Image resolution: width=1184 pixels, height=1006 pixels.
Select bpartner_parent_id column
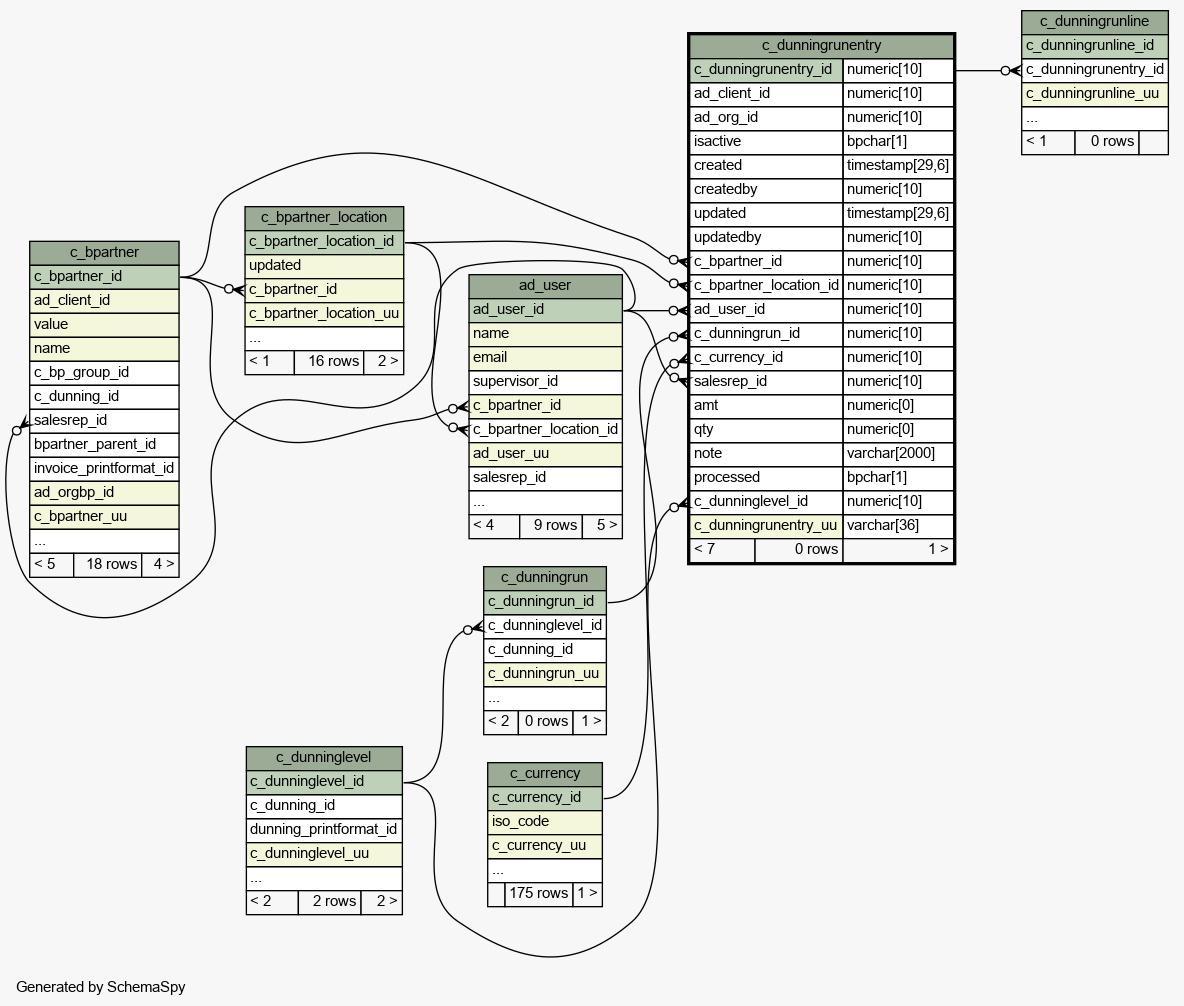104,445
